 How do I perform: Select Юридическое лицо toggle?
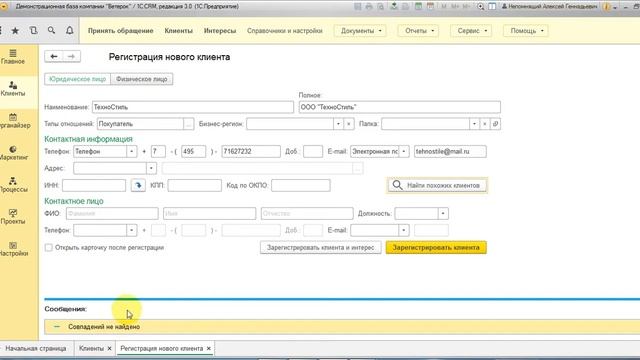tap(78, 79)
